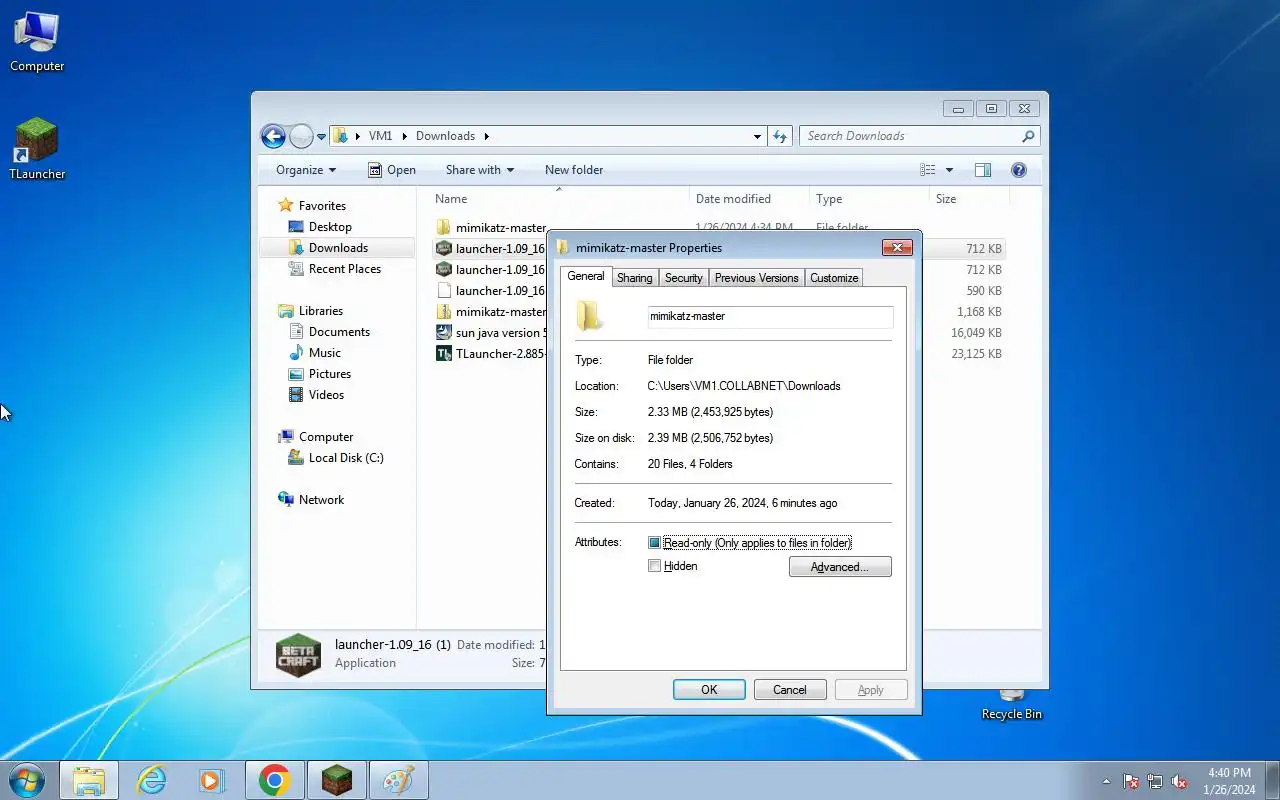This screenshot has width=1280, height=800.
Task: Go back in Explorer navigation
Action: [x=273, y=136]
